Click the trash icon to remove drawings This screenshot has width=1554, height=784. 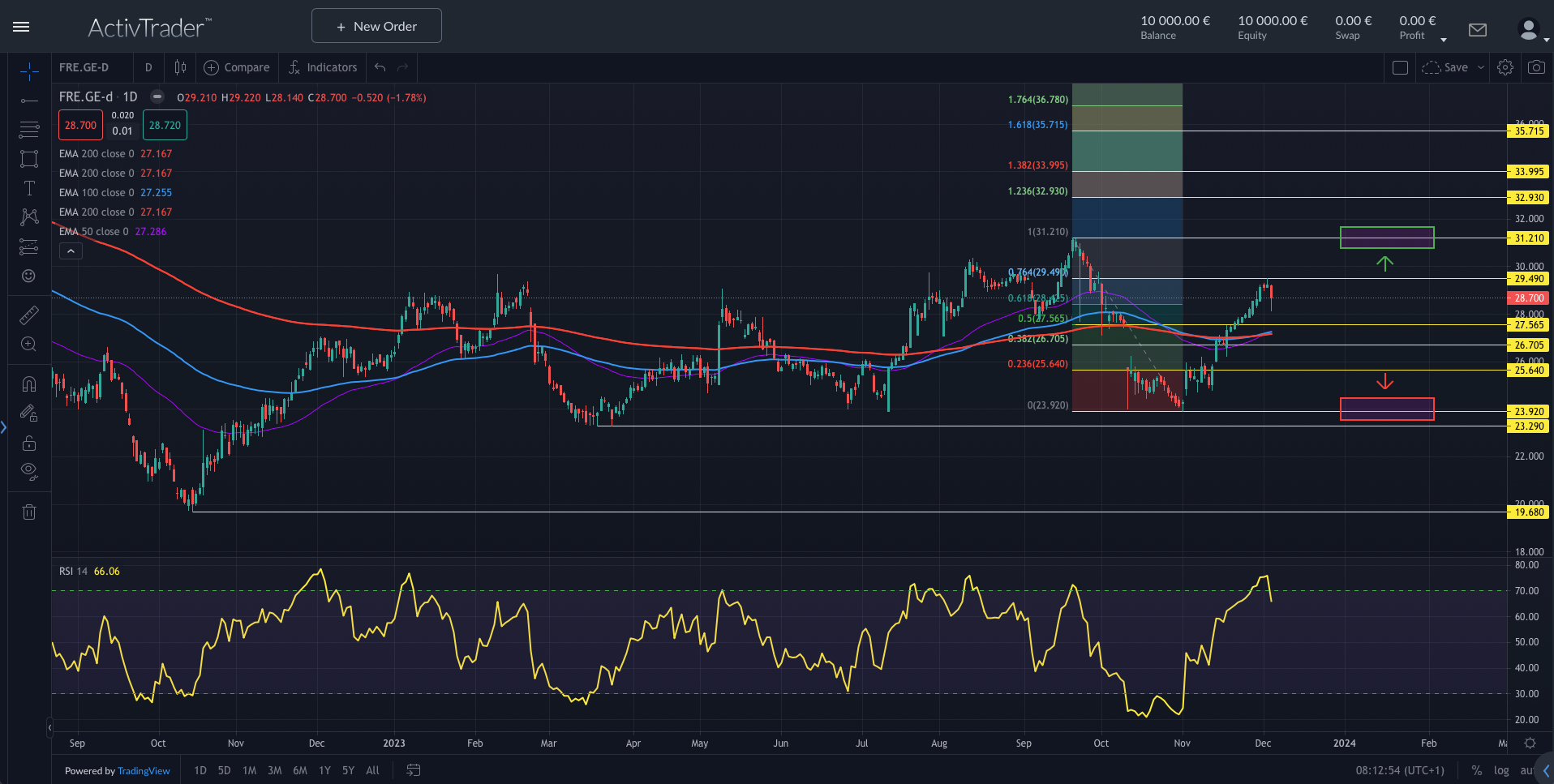click(29, 512)
